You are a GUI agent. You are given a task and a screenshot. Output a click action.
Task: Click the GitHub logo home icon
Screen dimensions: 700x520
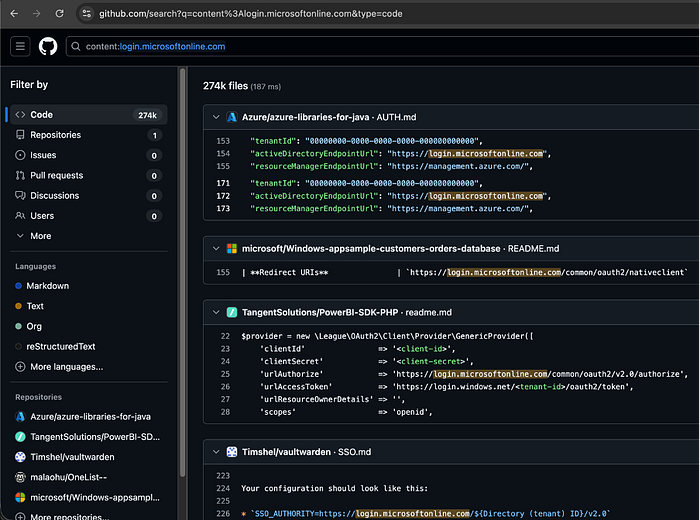point(48,46)
